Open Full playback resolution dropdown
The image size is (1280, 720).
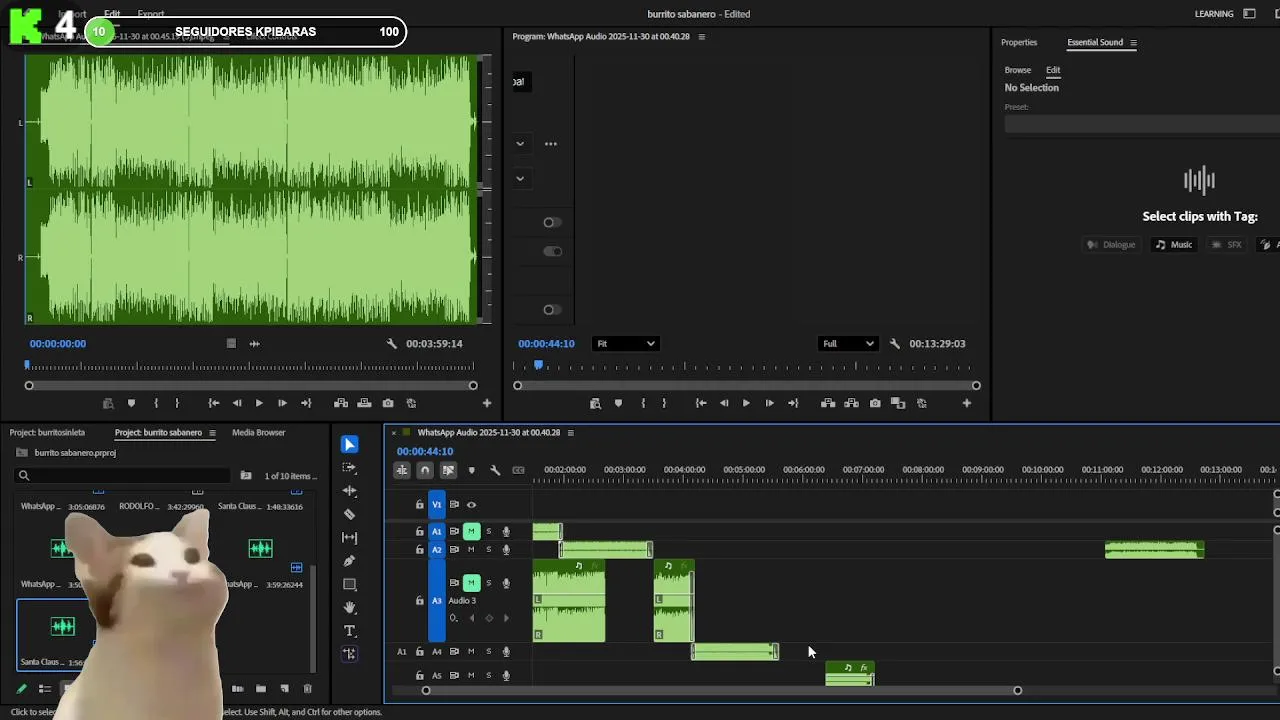coord(848,344)
